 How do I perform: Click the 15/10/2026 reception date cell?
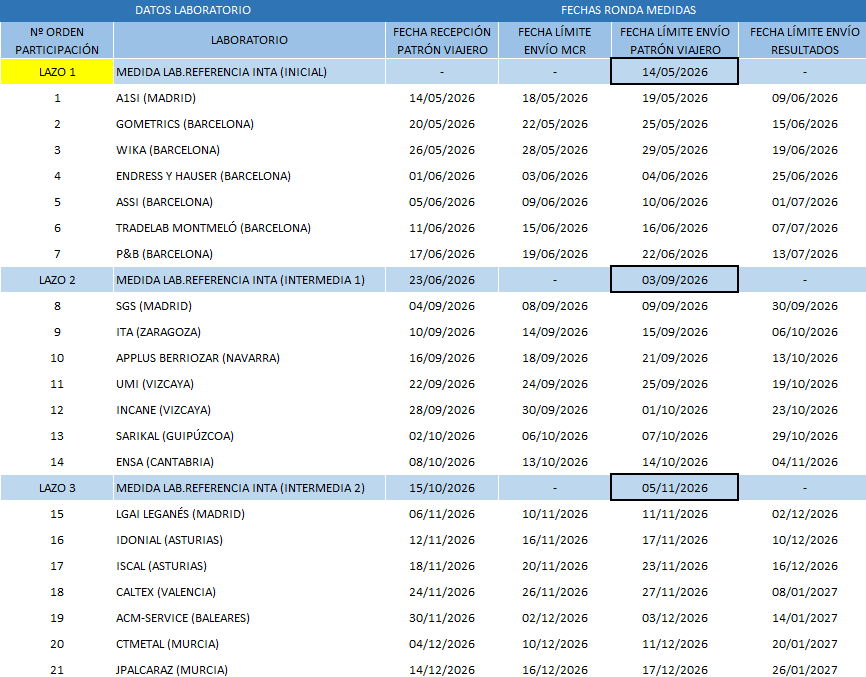442,488
